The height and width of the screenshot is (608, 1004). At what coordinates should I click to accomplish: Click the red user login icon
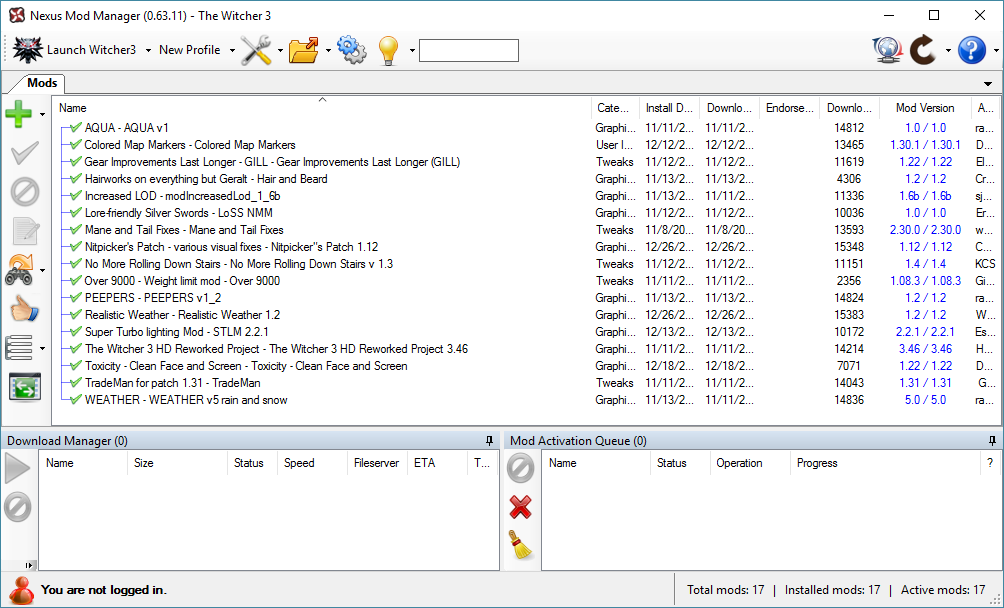pos(20,589)
